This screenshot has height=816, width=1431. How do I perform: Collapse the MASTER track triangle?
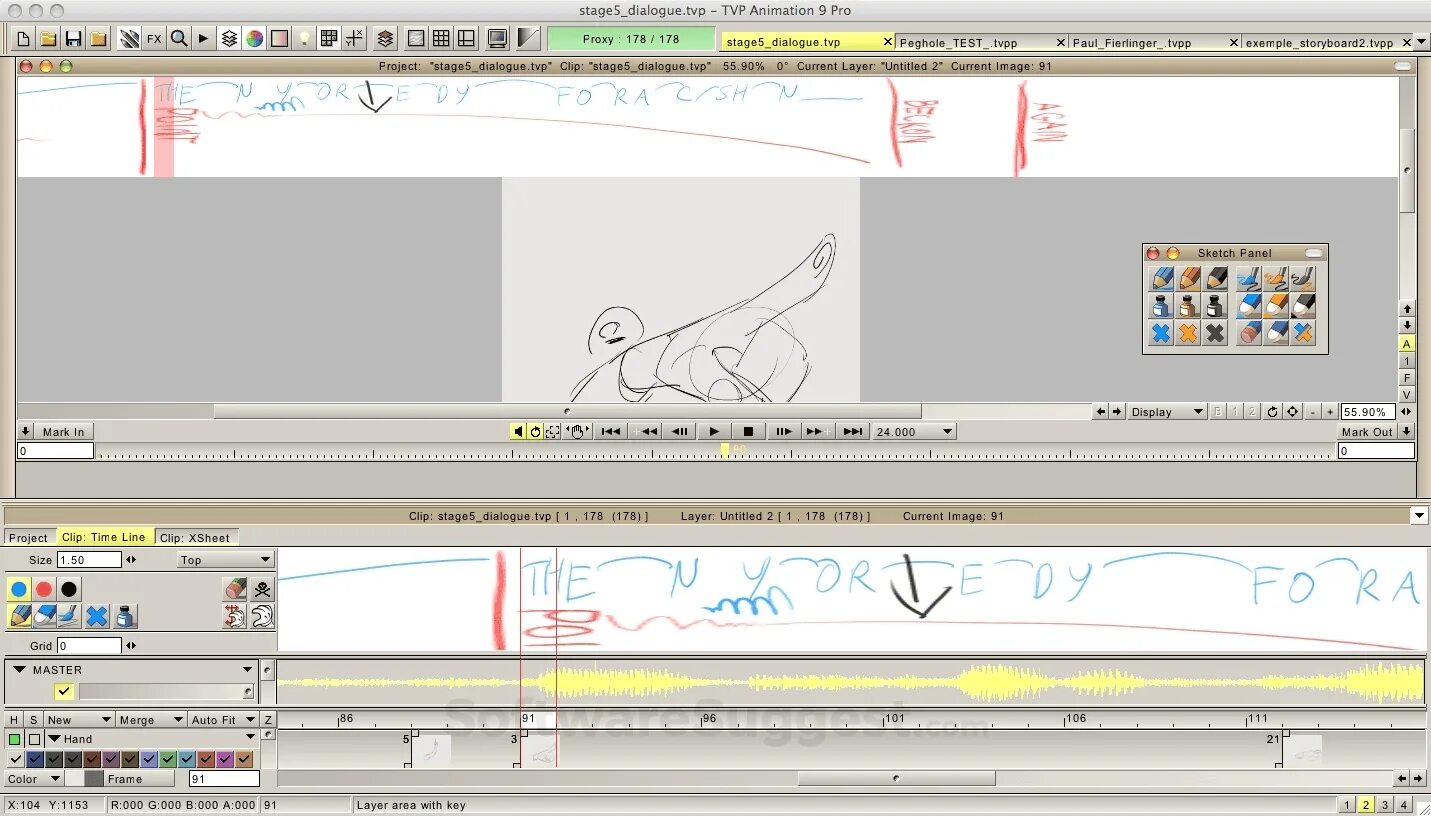(x=19, y=670)
